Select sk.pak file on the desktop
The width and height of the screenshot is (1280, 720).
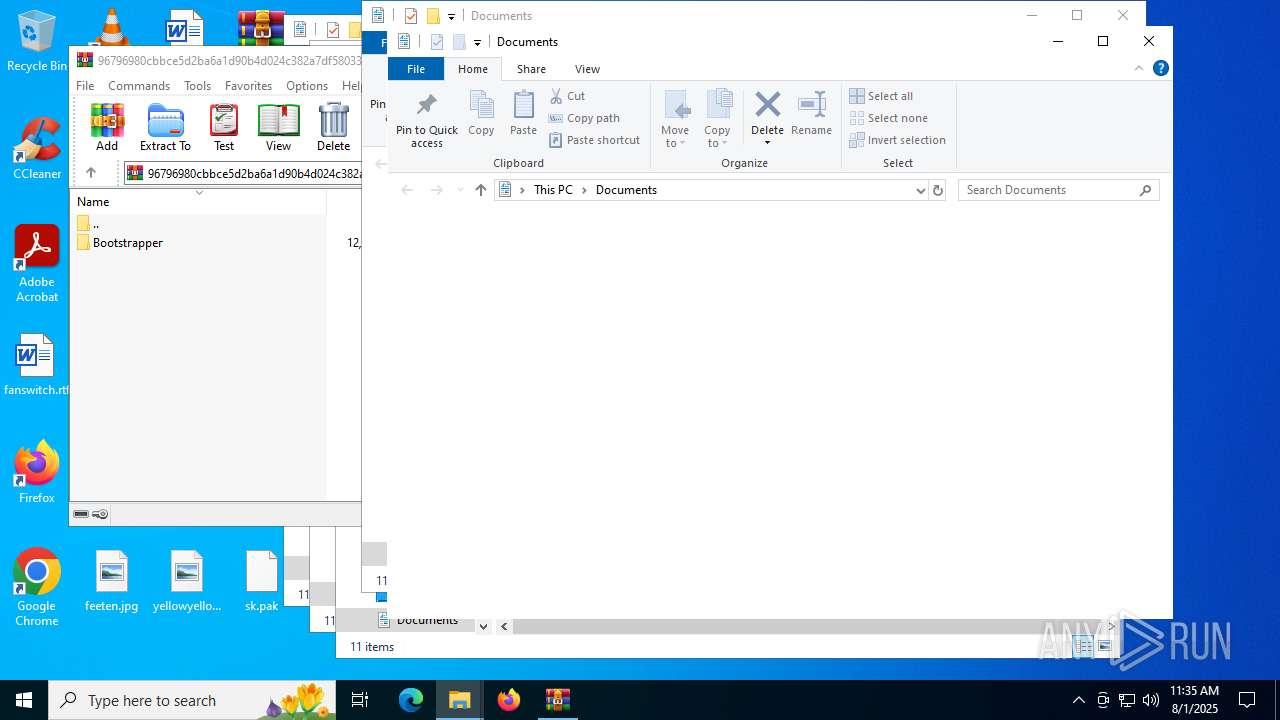tap(262, 582)
